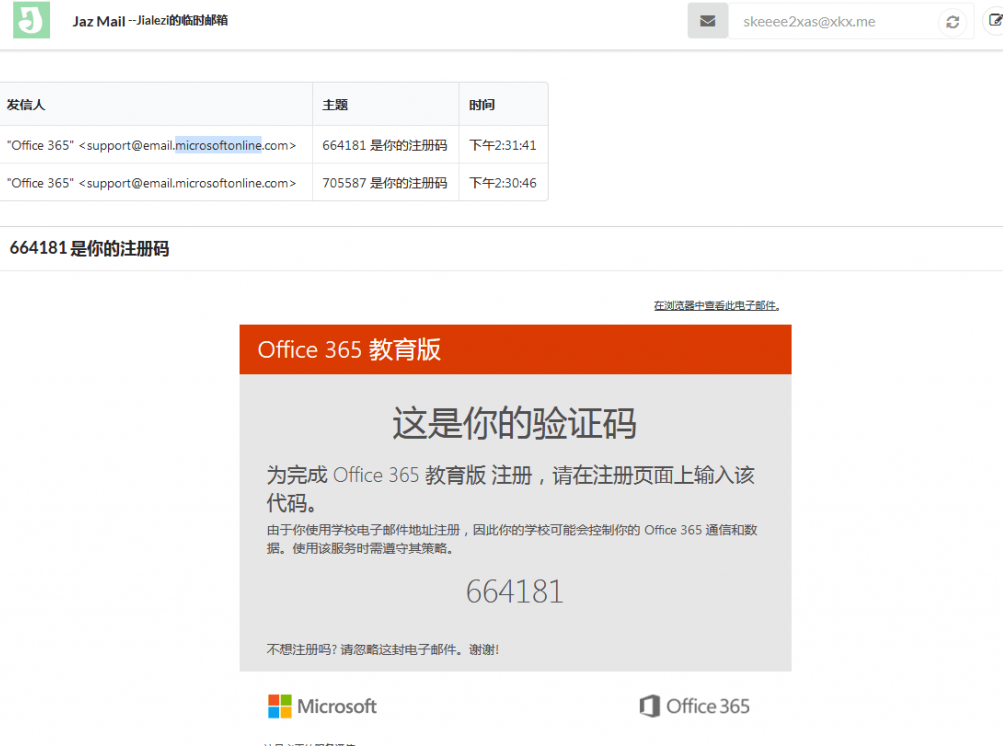Click the Microsoft logo in the email footer
The image size is (1003, 746).
(322, 706)
